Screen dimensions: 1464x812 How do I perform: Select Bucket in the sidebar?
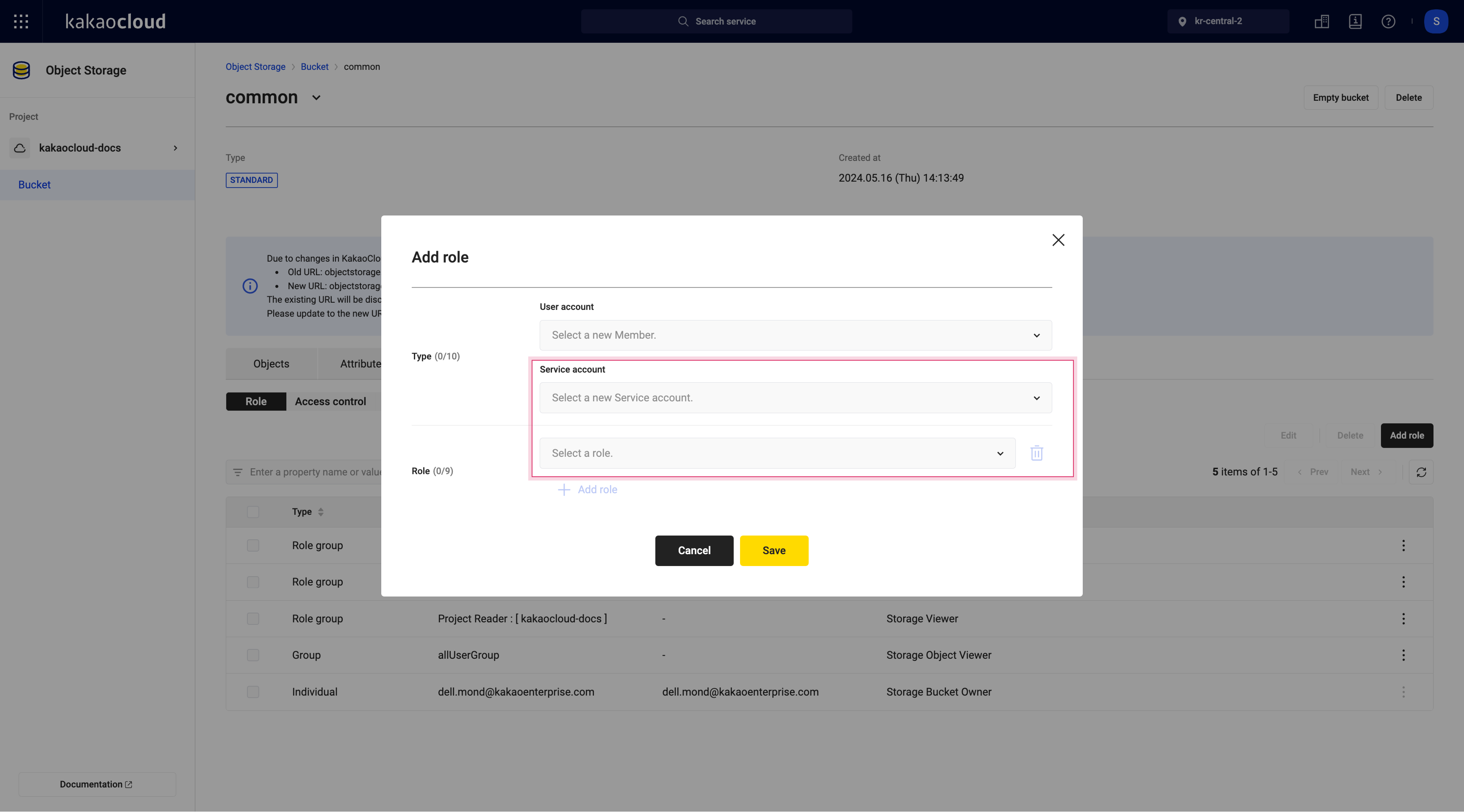pos(97,185)
